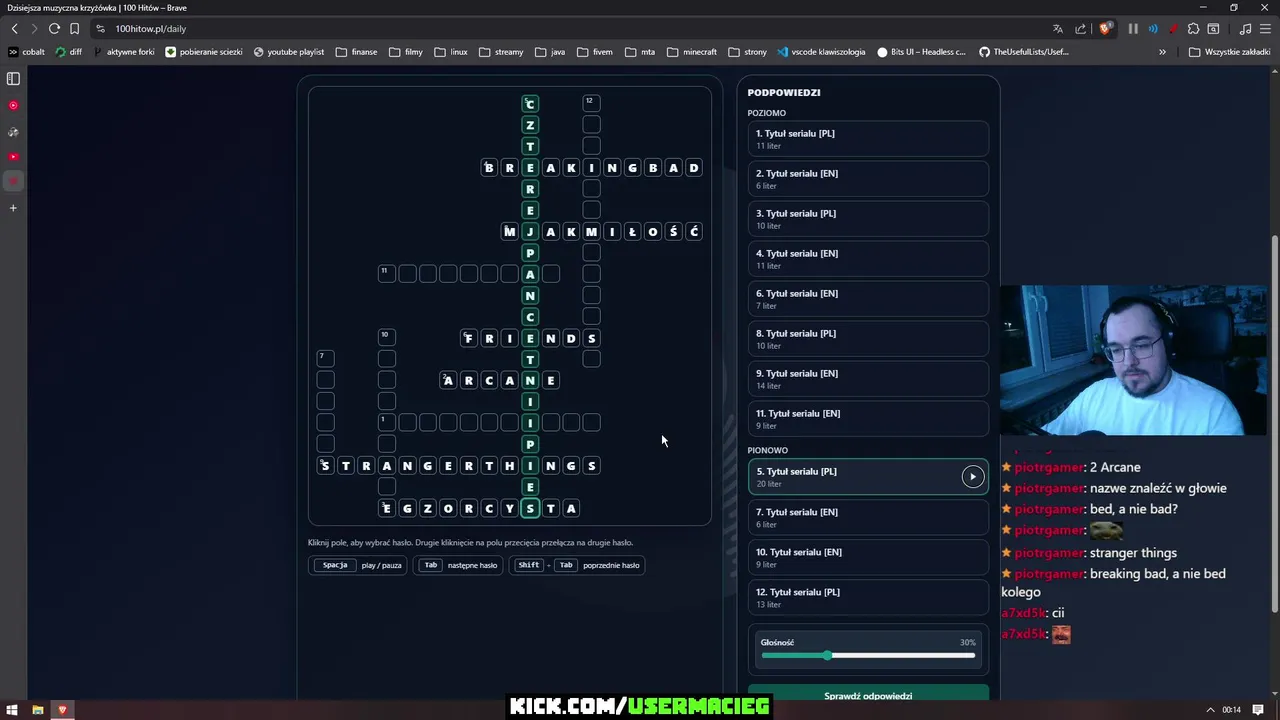Click crossword cell numbered 10
This screenshot has height=720, width=1280.
(387, 337)
